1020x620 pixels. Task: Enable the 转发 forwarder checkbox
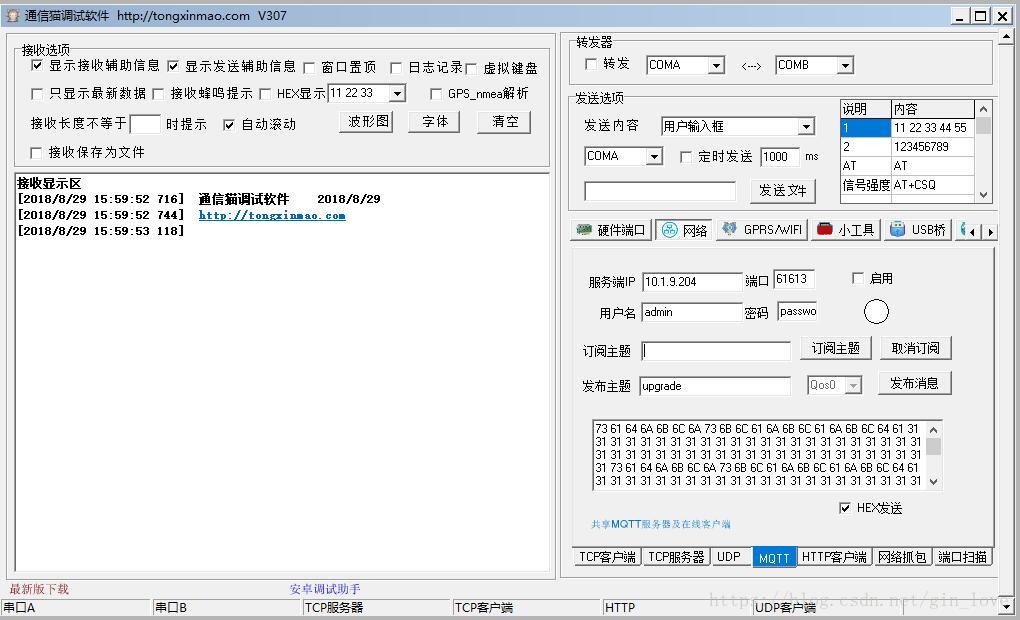coord(591,64)
